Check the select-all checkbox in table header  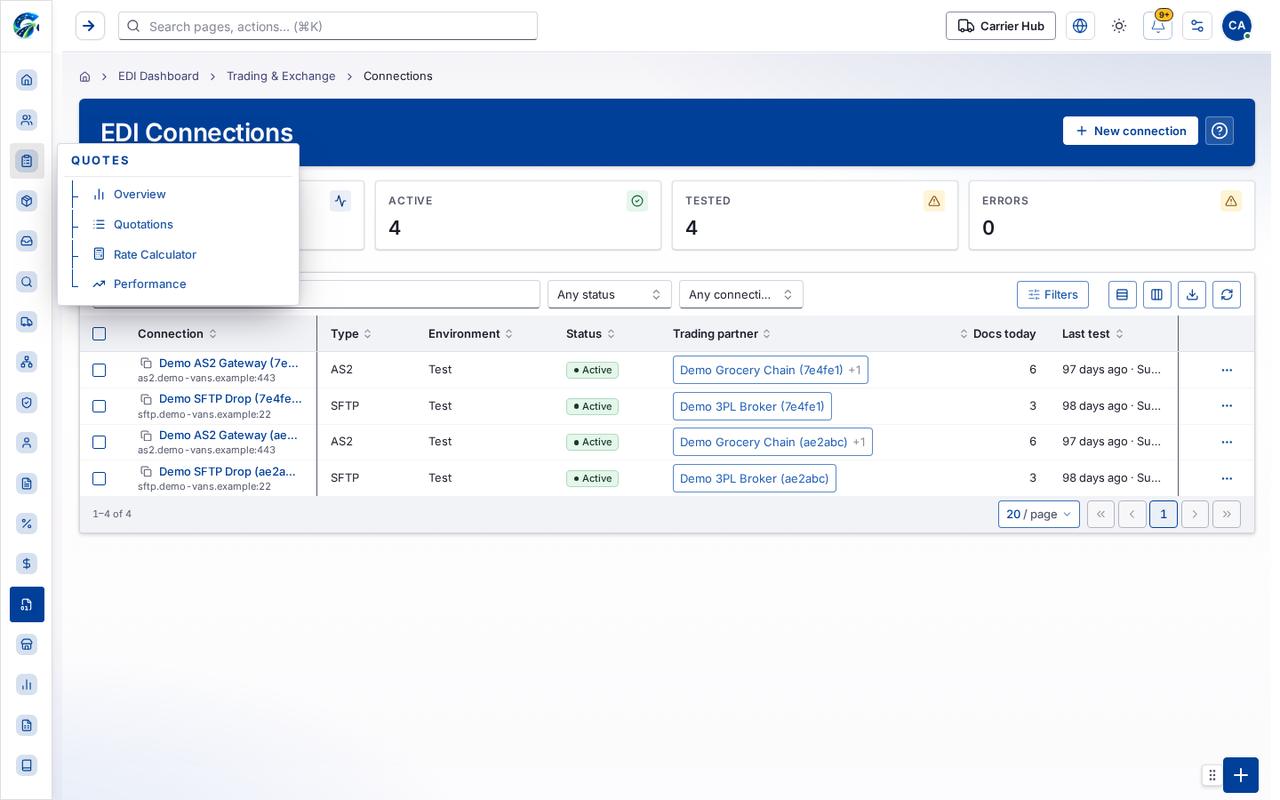[99, 334]
